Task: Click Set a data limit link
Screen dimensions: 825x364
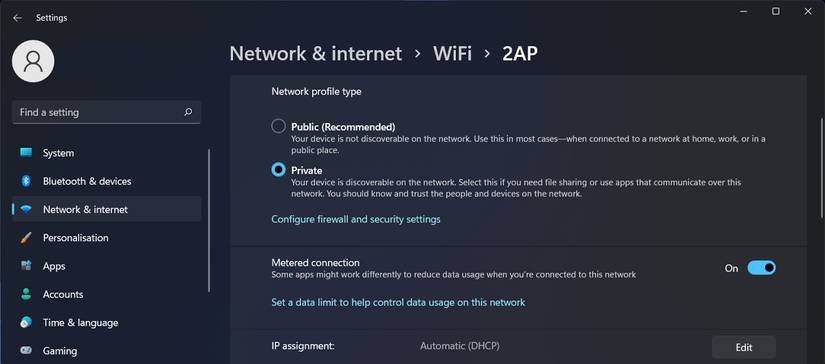Action: [x=398, y=302]
